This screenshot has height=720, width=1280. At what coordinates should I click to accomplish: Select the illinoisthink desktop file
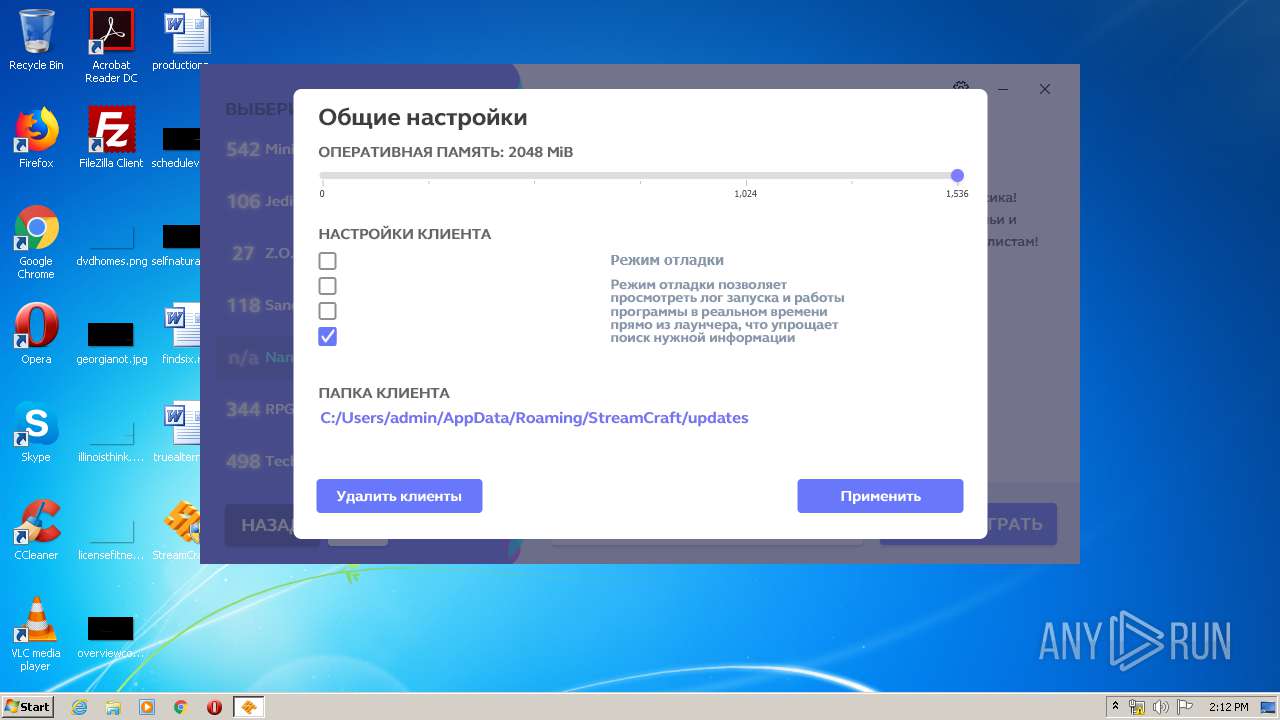tap(111, 438)
